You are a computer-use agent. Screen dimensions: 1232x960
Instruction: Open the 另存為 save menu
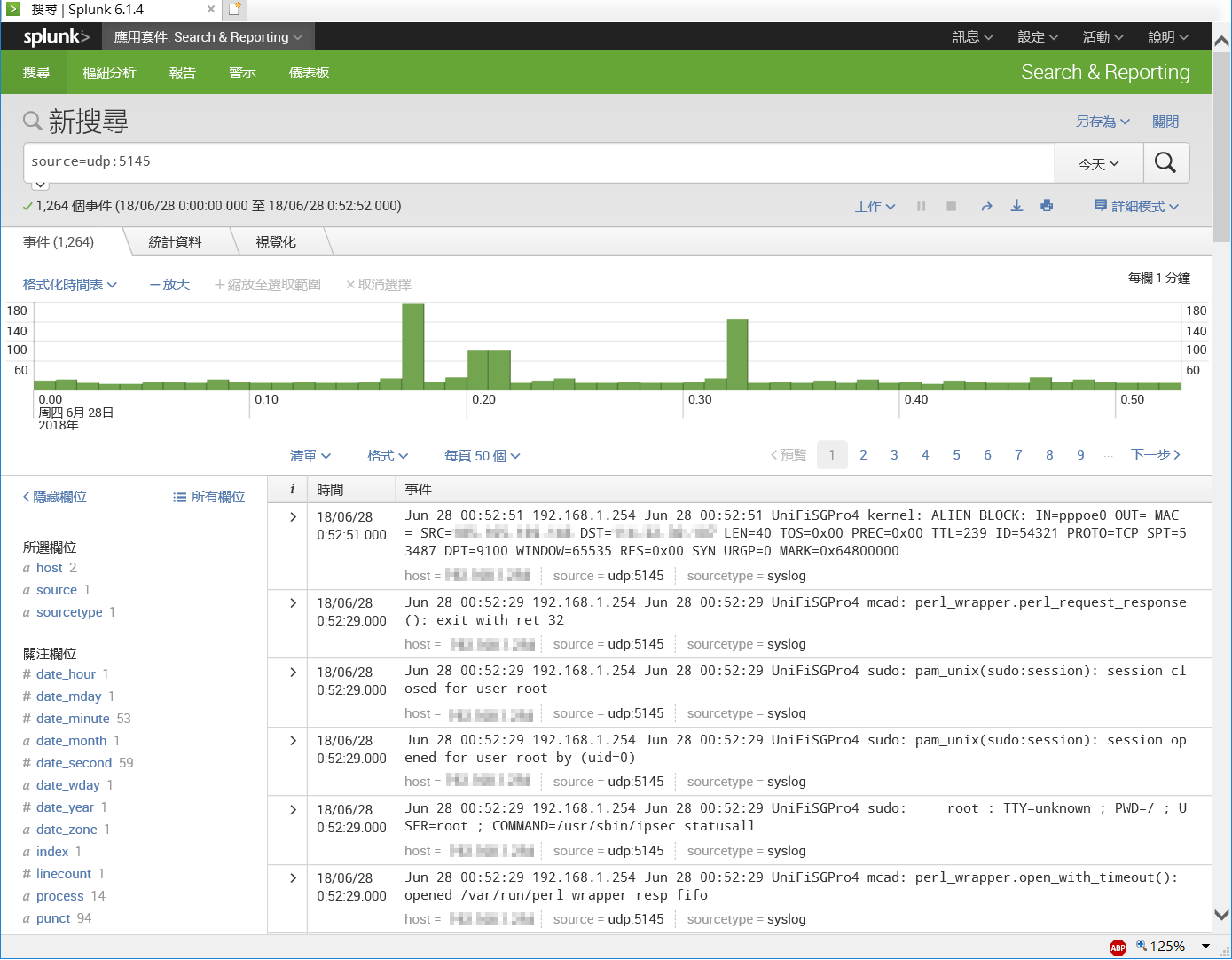(x=1102, y=122)
